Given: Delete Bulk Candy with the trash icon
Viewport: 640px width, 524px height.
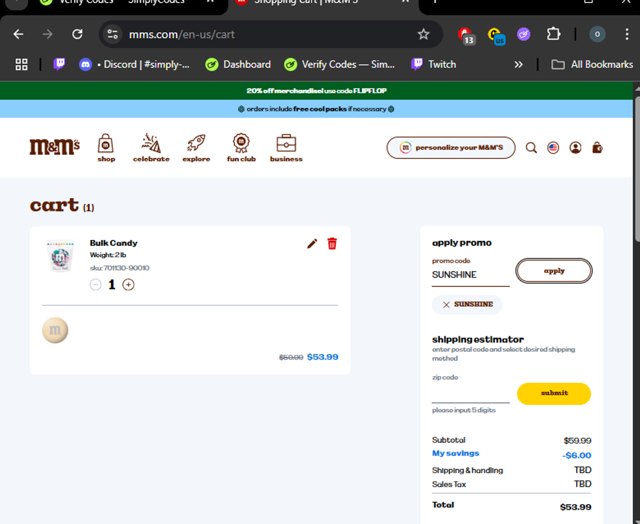Looking at the screenshot, I should [x=332, y=244].
